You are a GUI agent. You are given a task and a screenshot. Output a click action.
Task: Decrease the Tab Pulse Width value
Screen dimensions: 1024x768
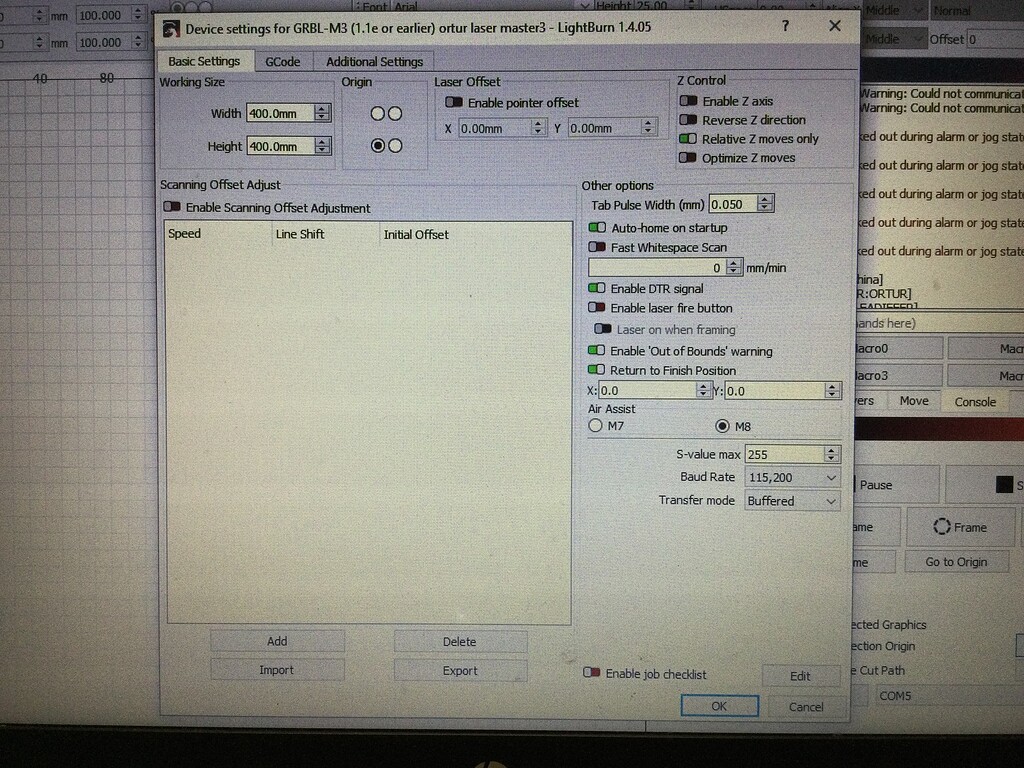(765, 208)
